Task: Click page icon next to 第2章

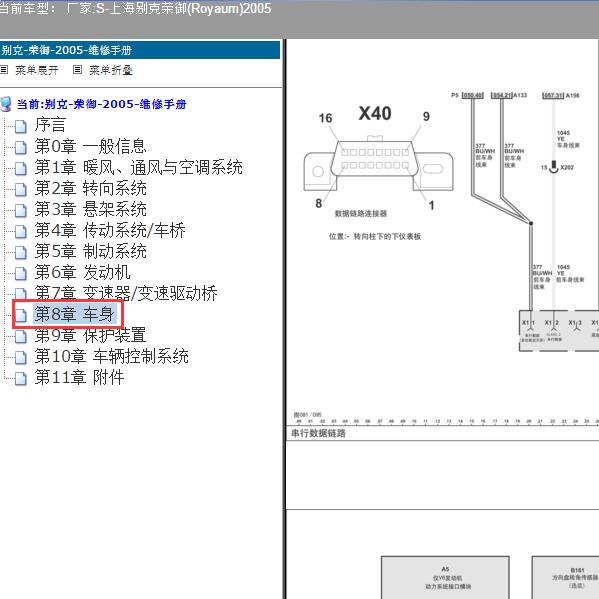Action: click(21, 189)
